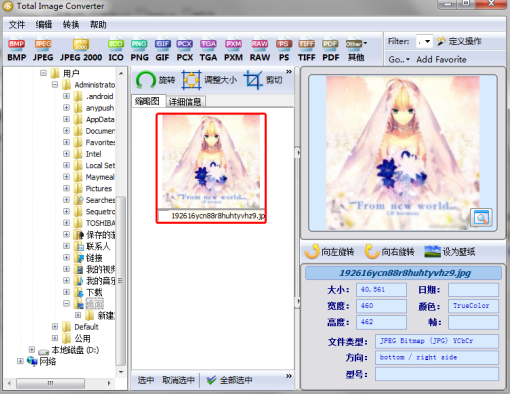Click the 宽度 value field 460
This screenshot has width=510, height=394.
pos(381,306)
